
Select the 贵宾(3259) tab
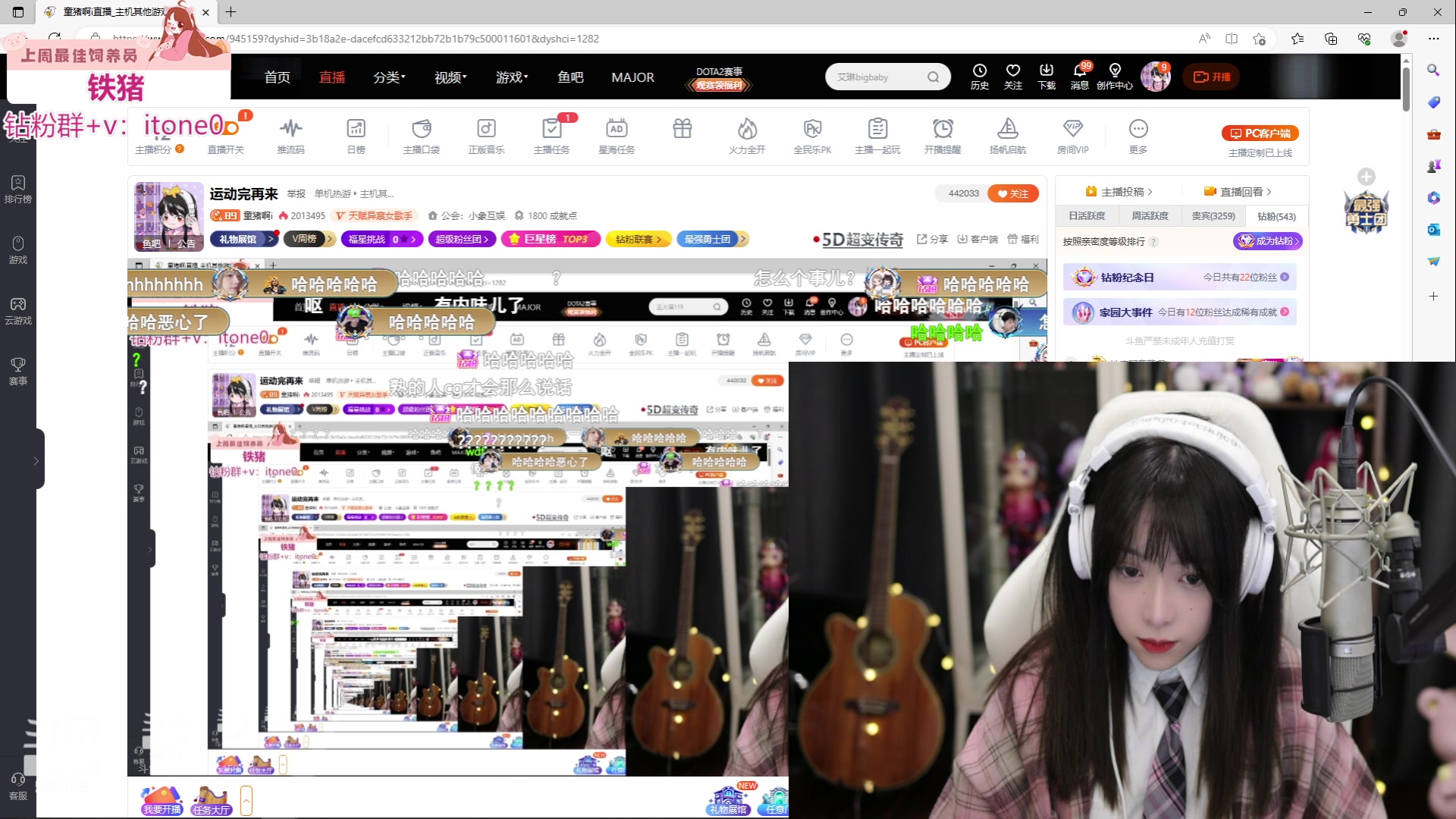click(1213, 216)
